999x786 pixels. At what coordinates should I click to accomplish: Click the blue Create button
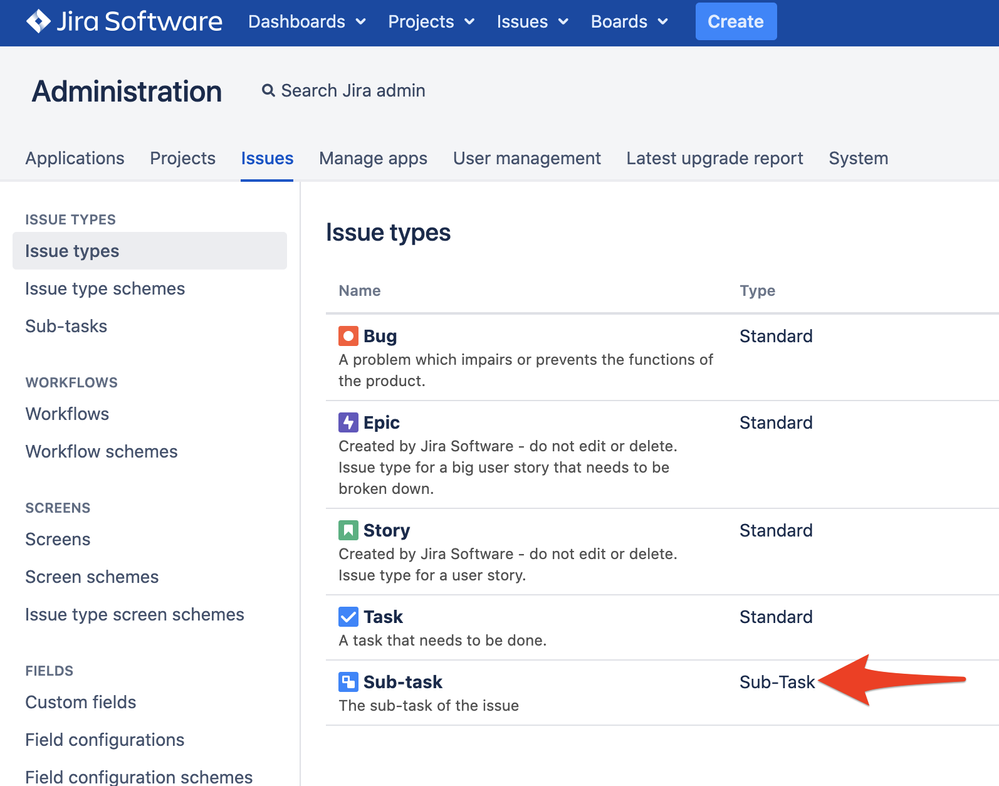pyautogui.click(x=736, y=22)
